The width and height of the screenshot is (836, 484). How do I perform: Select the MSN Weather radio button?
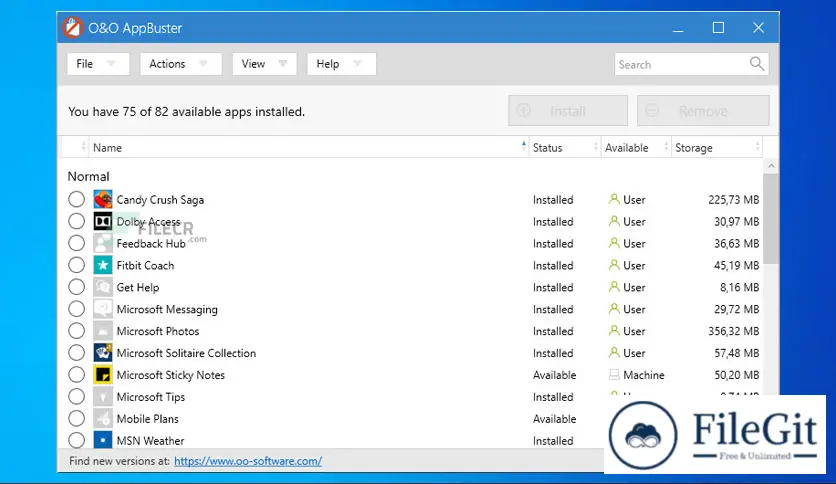coord(76,440)
